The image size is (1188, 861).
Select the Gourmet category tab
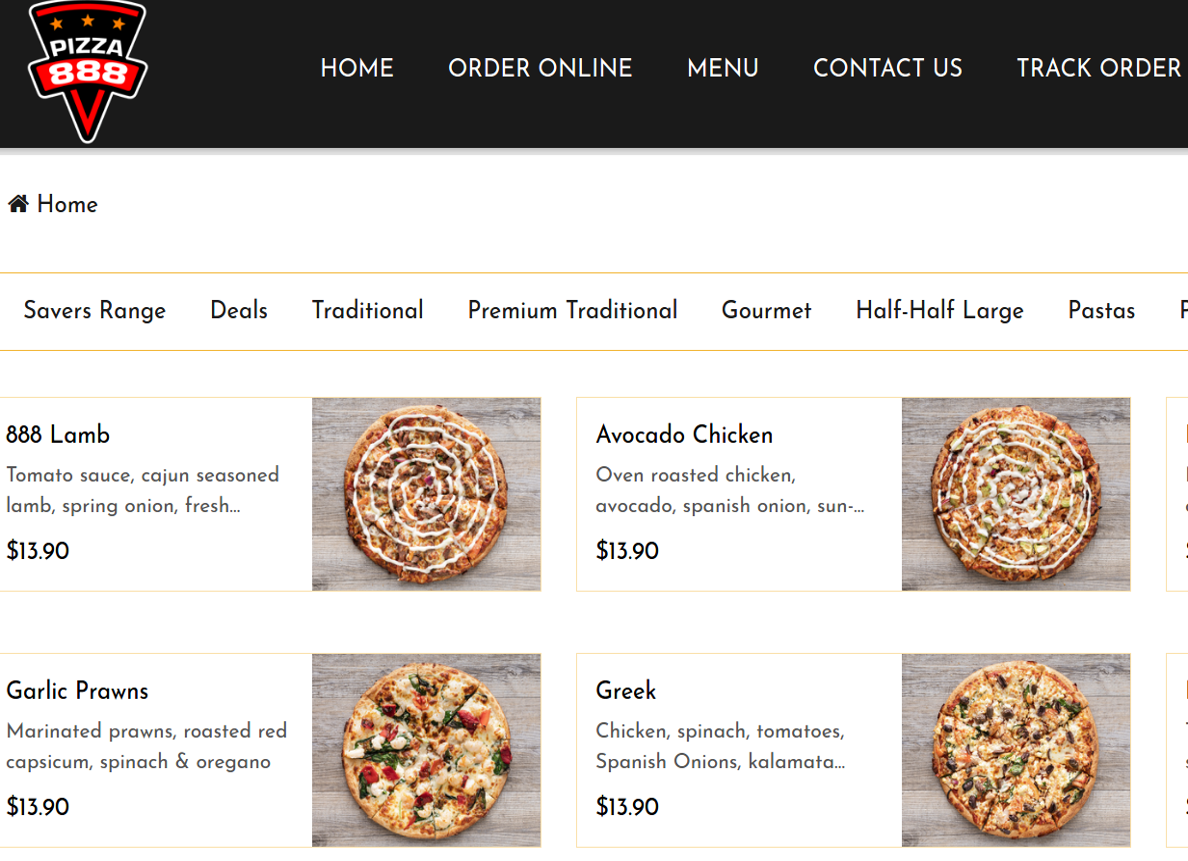click(766, 310)
